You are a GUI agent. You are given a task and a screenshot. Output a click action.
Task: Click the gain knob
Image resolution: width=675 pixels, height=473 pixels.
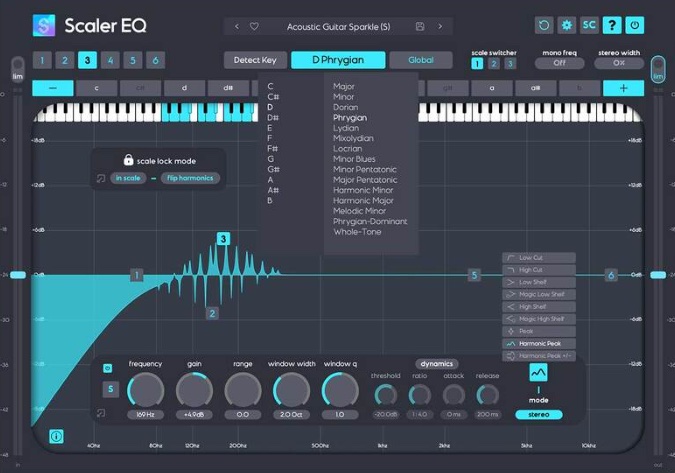194,391
